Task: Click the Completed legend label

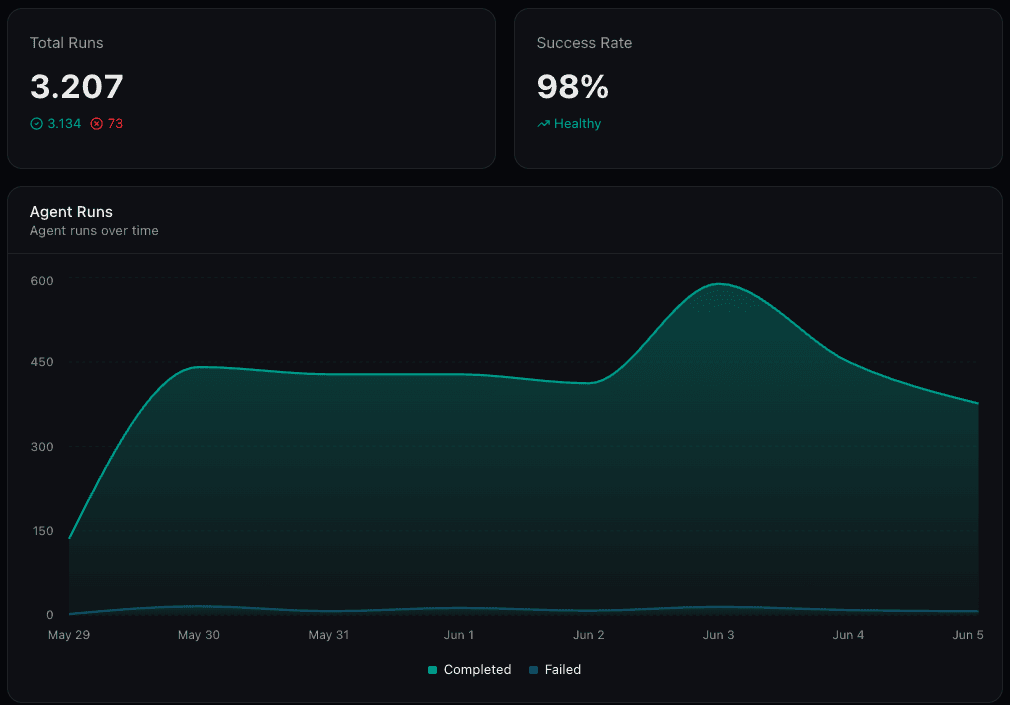Action: 477,670
